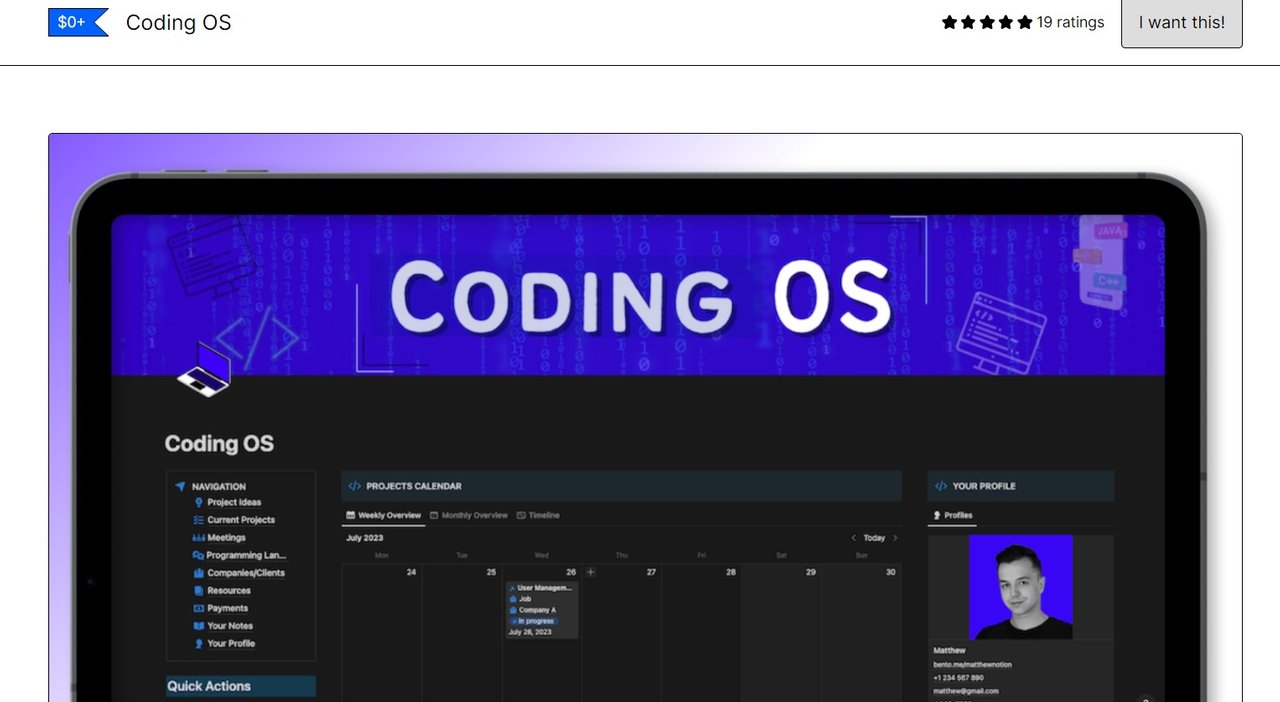Click "Resources" in the preview's navigation list
This screenshot has width=1280, height=702.
[x=229, y=591]
